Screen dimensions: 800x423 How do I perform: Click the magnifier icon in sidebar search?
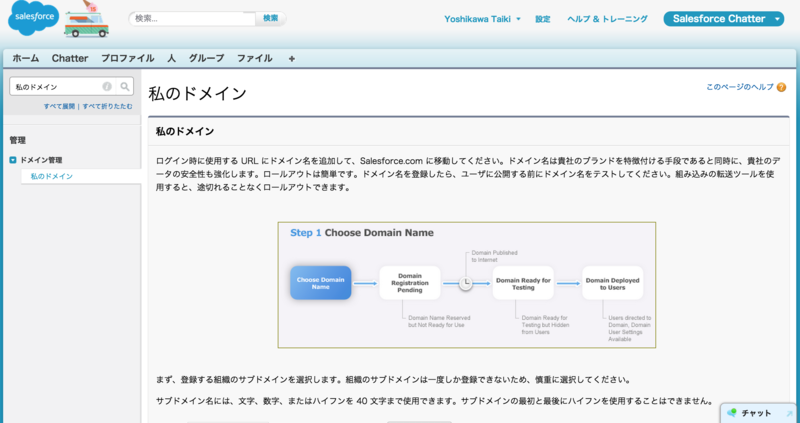(124, 87)
